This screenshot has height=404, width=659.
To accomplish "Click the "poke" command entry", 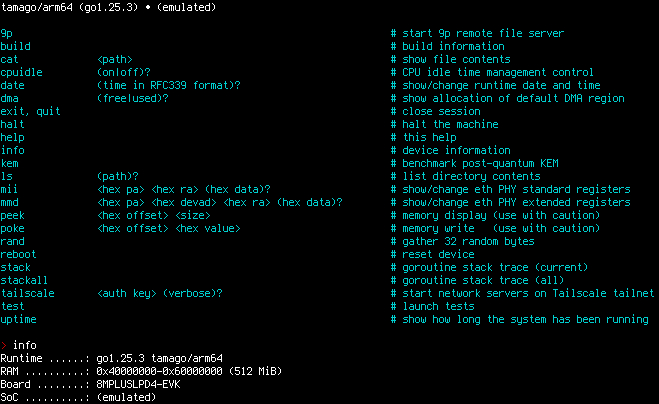I will coord(12,228).
